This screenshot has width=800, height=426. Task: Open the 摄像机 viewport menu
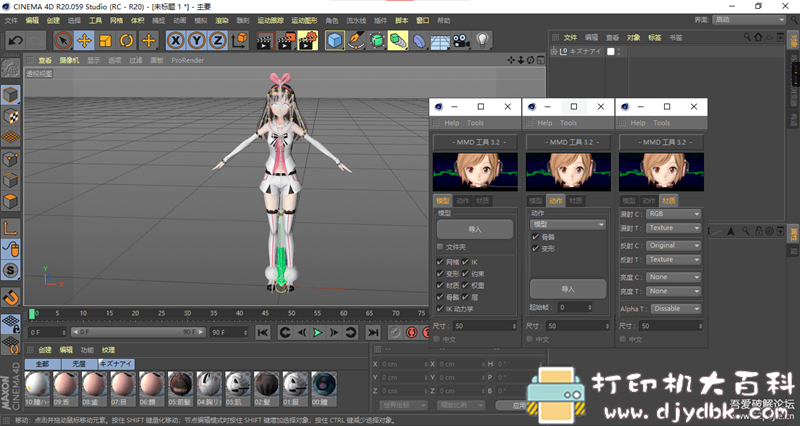pyautogui.click(x=69, y=60)
